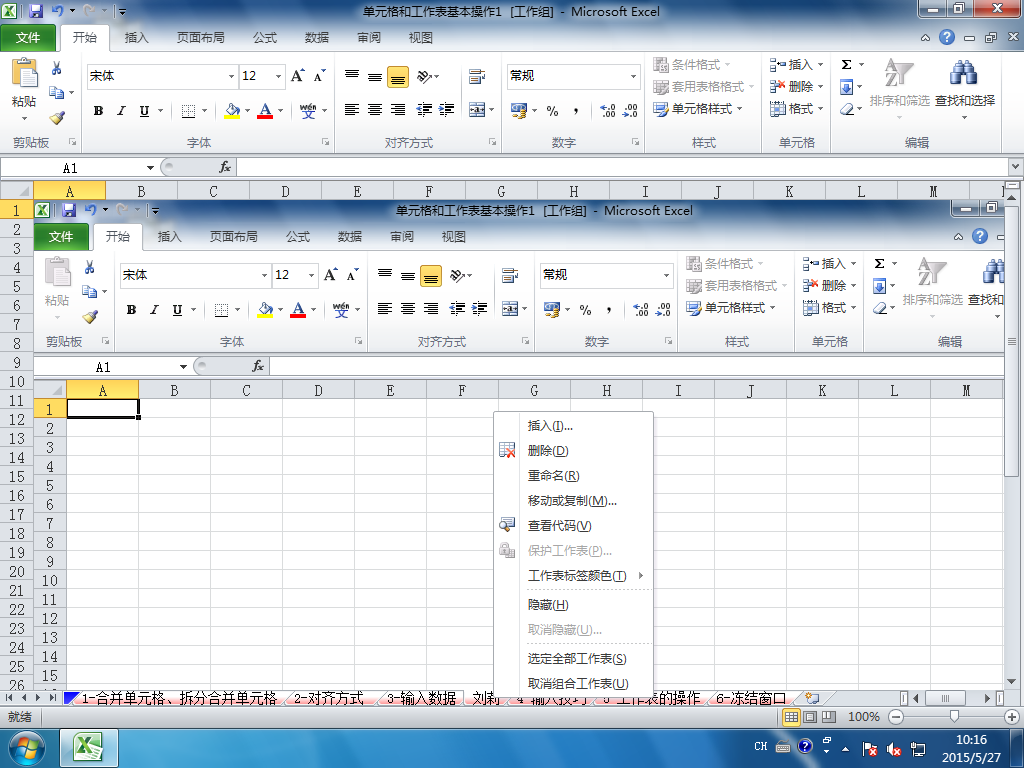
Task: Click the Find & Select binoculars in the top ribbon
Action: point(964,73)
